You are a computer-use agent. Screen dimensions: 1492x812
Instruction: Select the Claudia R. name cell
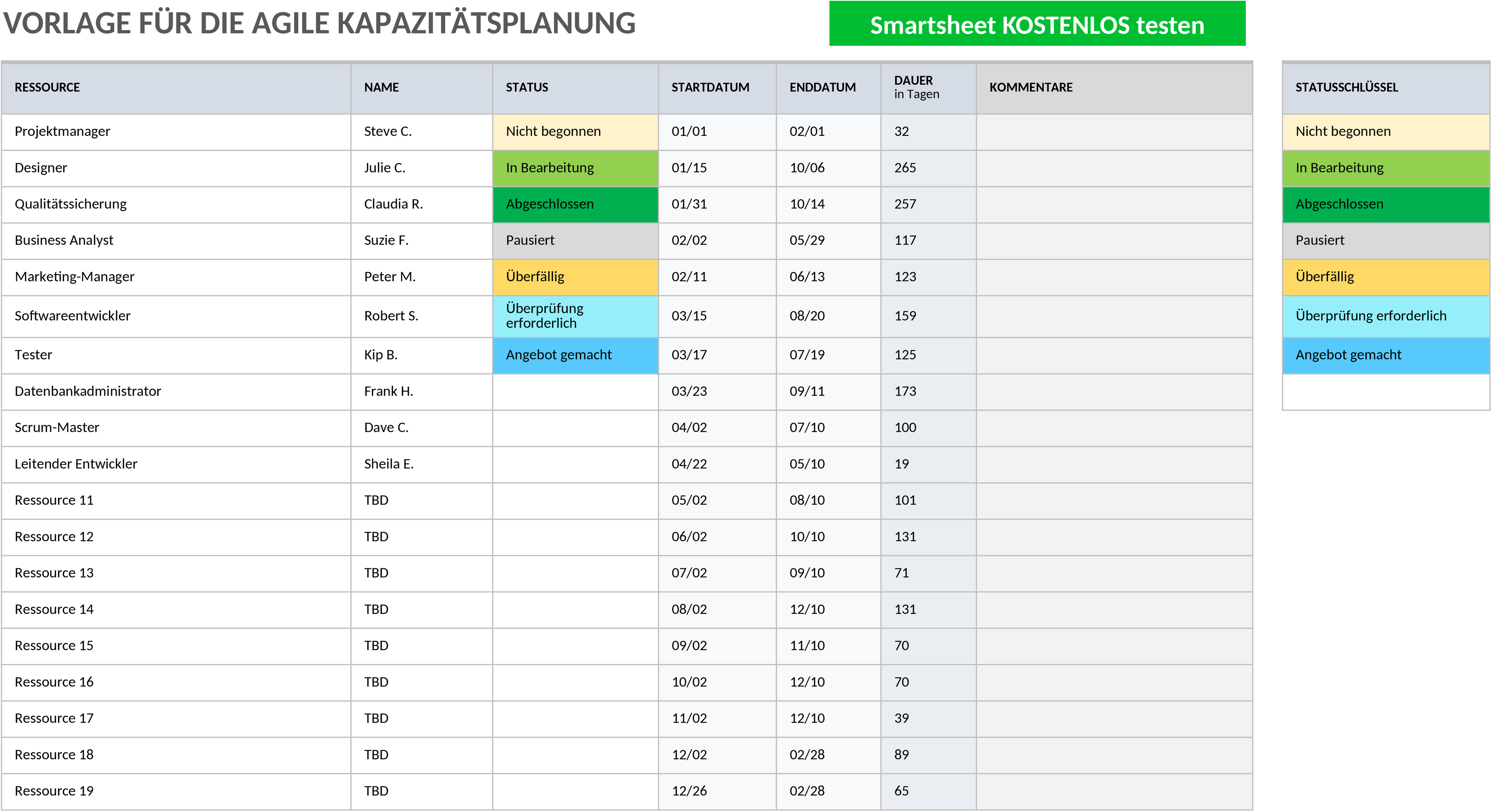(x=422, y=204)
